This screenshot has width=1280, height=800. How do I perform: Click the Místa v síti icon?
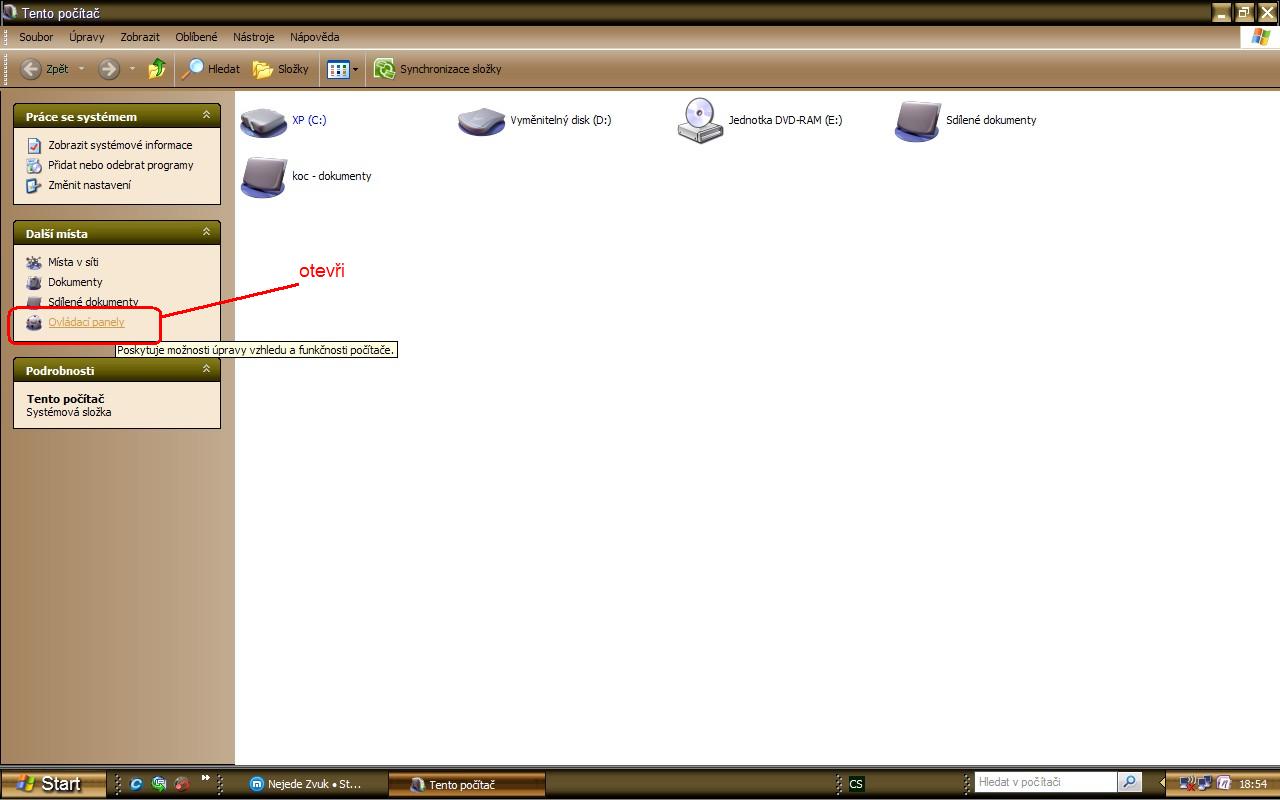[34, 262]
